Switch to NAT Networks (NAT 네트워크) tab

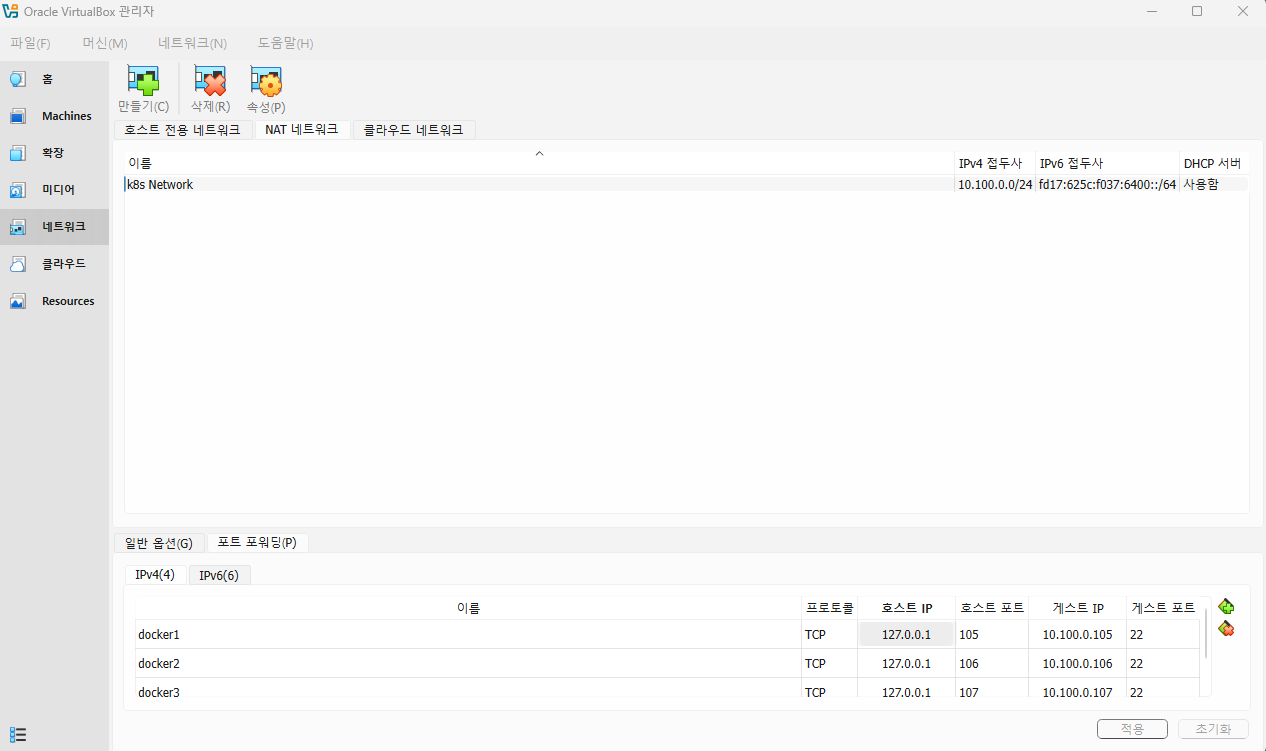(x=302, y=129)
